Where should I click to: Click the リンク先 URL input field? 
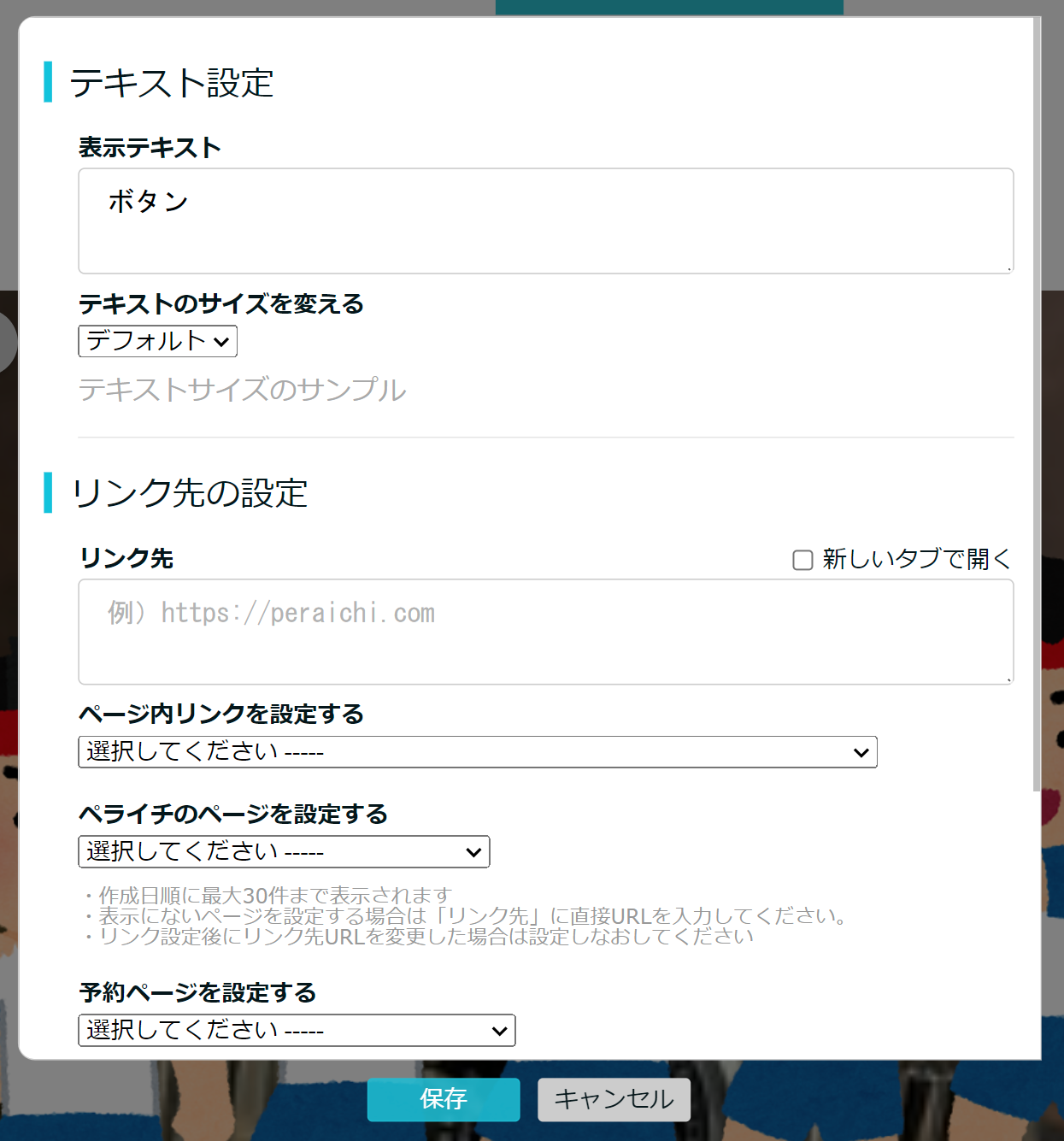pyautogui.click(x=545, y=632)
